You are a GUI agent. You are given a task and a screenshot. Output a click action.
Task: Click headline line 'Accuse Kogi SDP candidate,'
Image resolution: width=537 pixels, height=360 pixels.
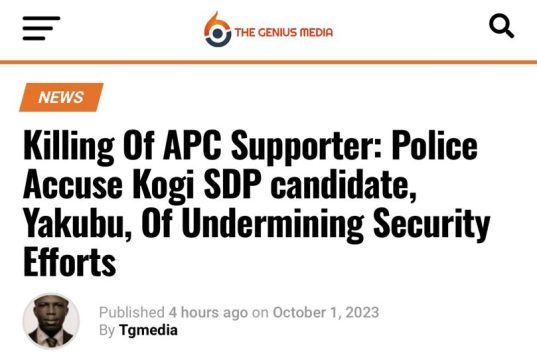coord(220,185)
